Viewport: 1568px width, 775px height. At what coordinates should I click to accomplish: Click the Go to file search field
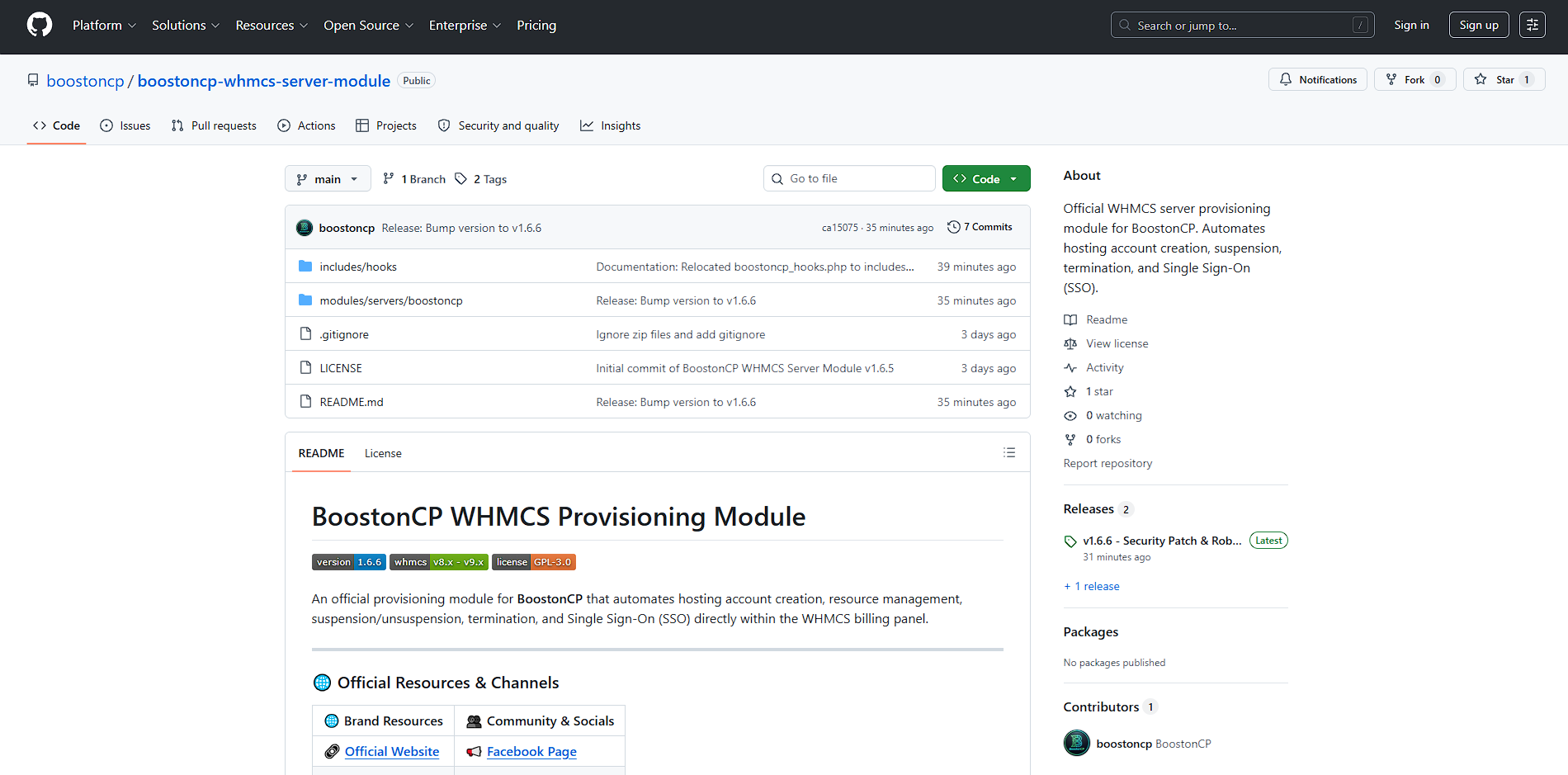click(x=849, y=178)
